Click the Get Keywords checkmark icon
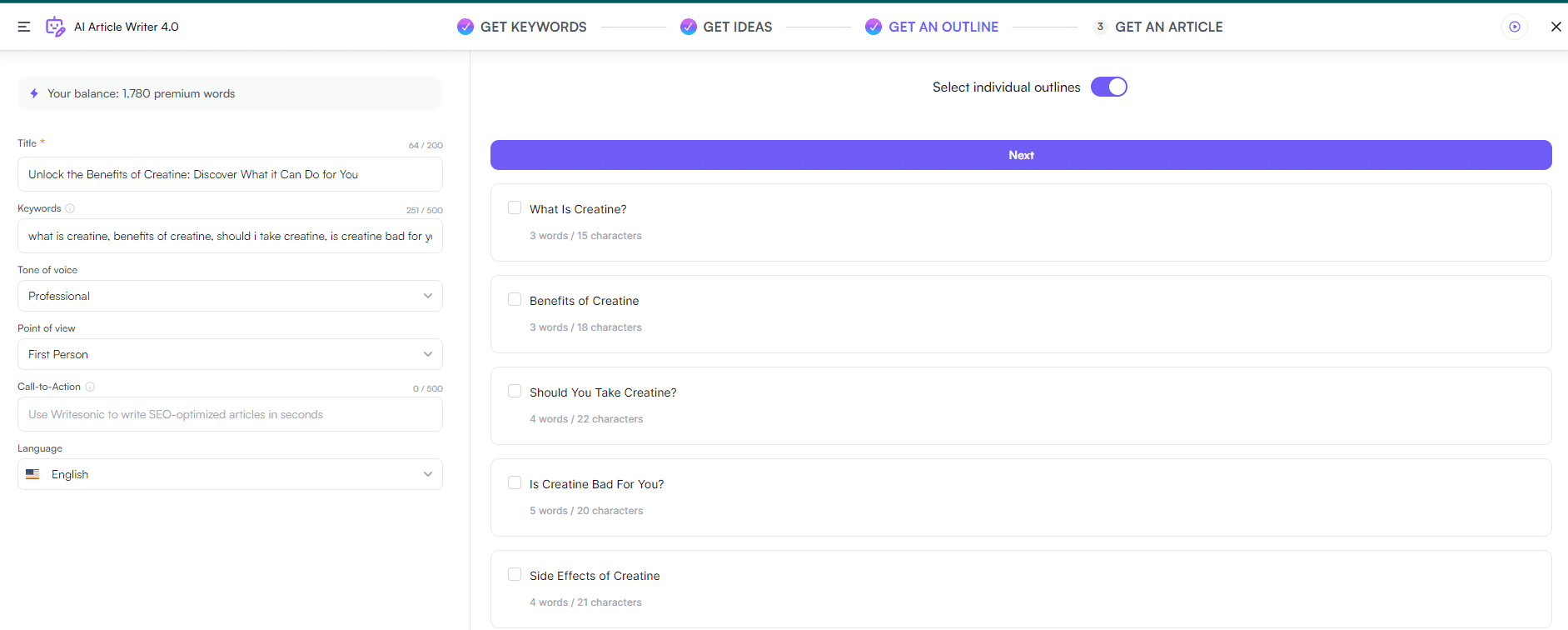This screenshot has height=630, width=1568. [465, 27]
